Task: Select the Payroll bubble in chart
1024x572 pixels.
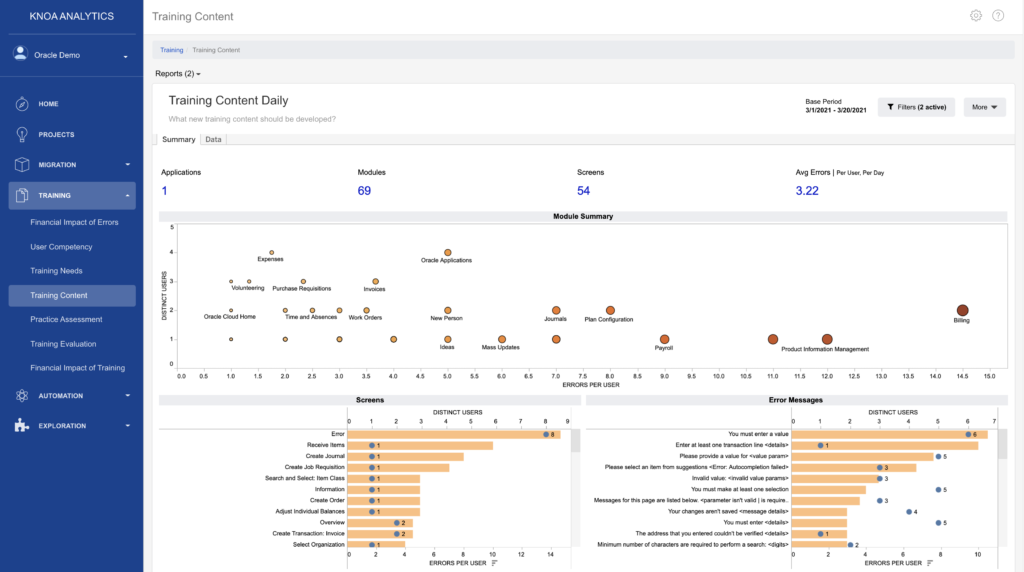Action: pyautogui.click(x=664, y=339)
